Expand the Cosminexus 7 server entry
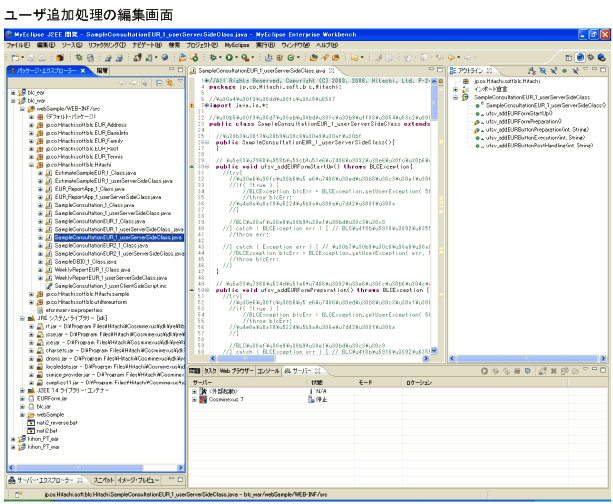Image resolution: width=613 pixels, height=504 pixels. (196, 399)
